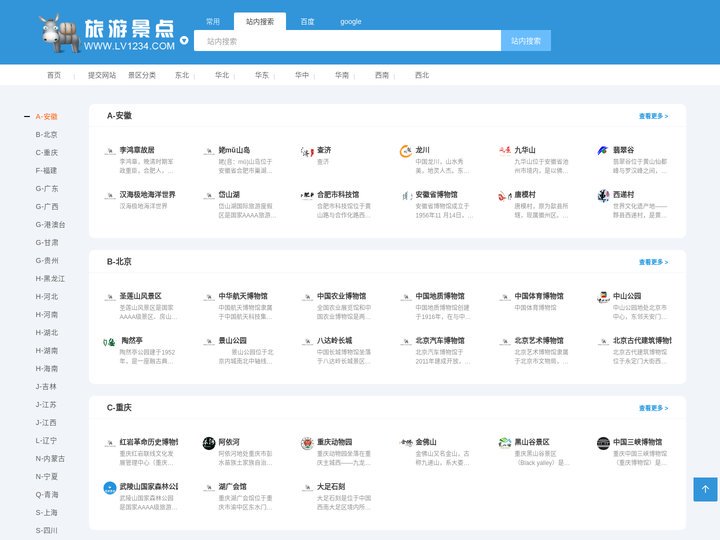This screenshot has width=720, height=540.
Task: Open the 中华航天博物馆 listing
Action: pos(243,296)
